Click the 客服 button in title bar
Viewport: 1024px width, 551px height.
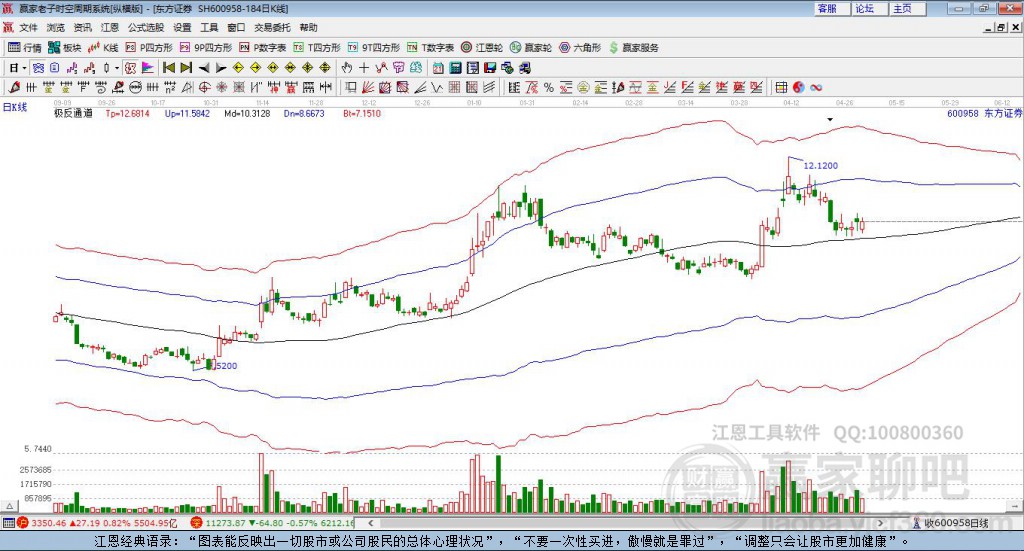pos(831,8)
